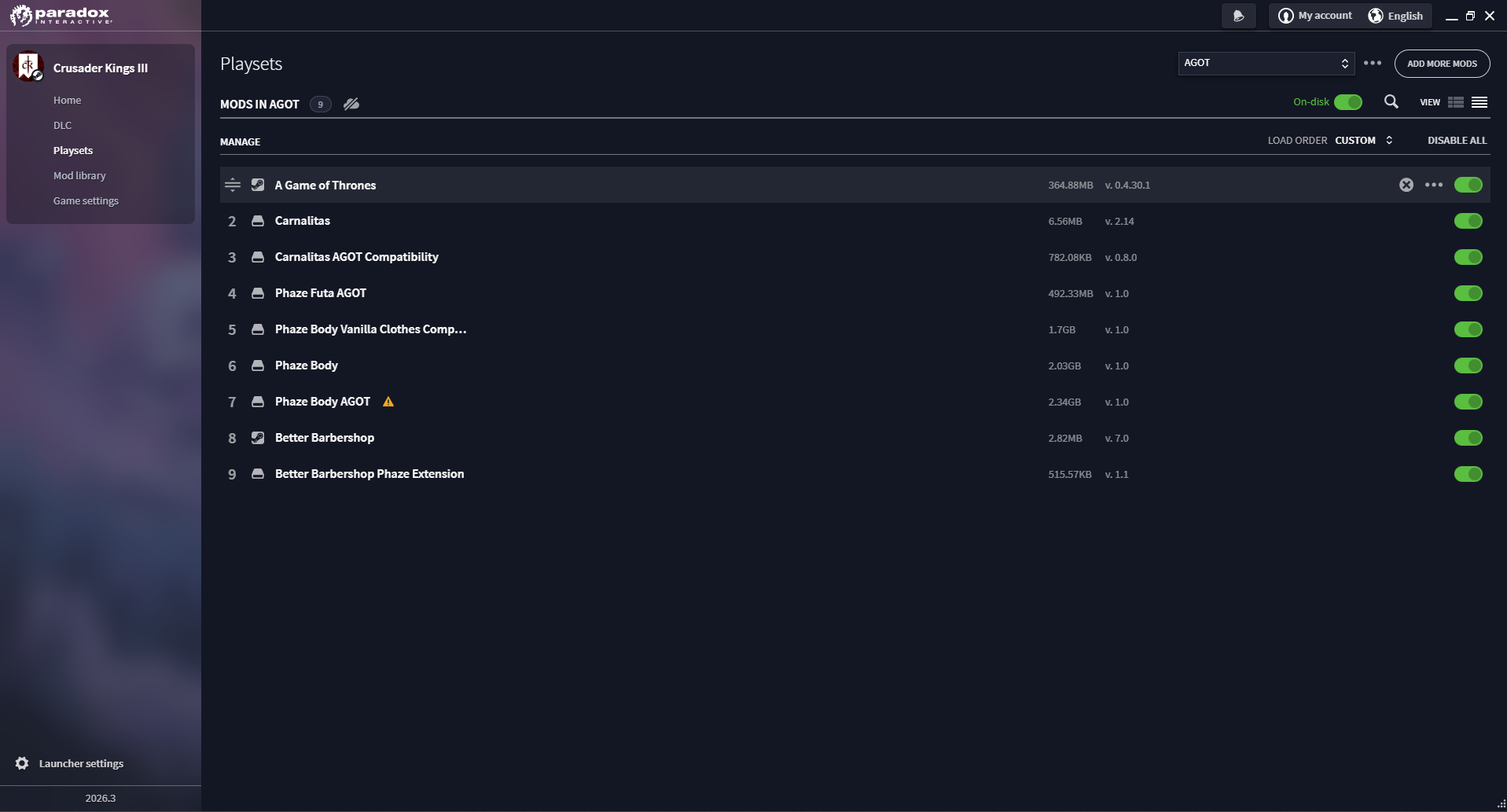Open the notifications megaphone icon
The height and width of the screenshot is (812, 1507).
click(x=1238, y=16)
